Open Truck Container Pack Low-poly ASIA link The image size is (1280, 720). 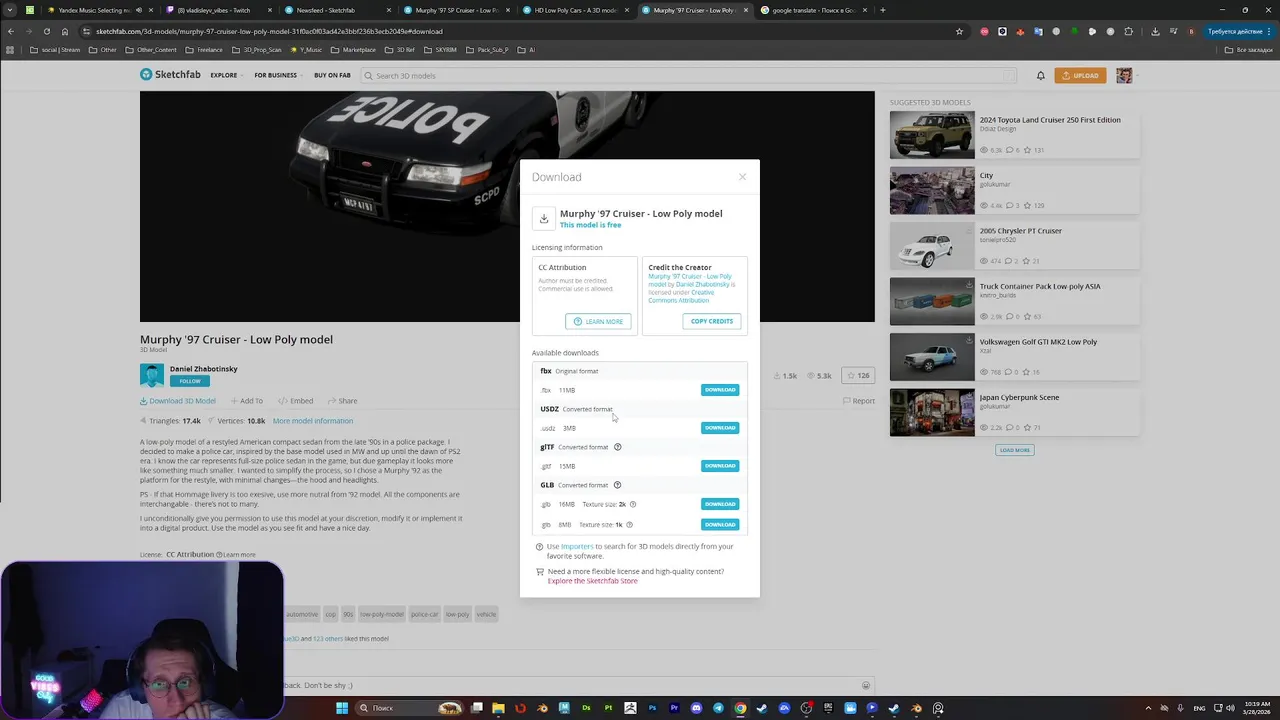[x=1040, y=286]
